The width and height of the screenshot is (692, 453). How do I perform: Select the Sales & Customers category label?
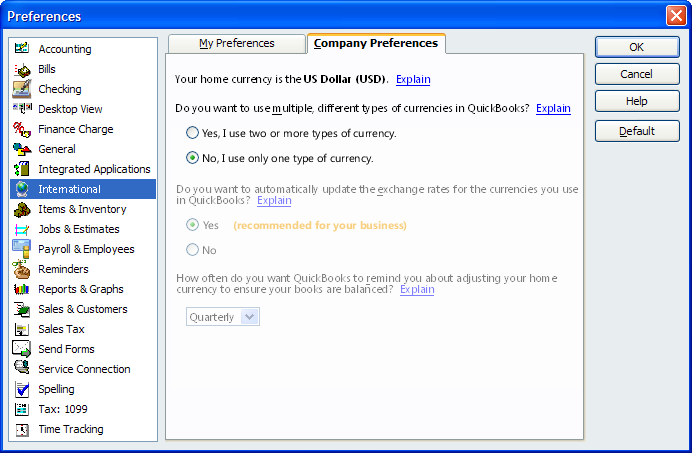[83, 309]
